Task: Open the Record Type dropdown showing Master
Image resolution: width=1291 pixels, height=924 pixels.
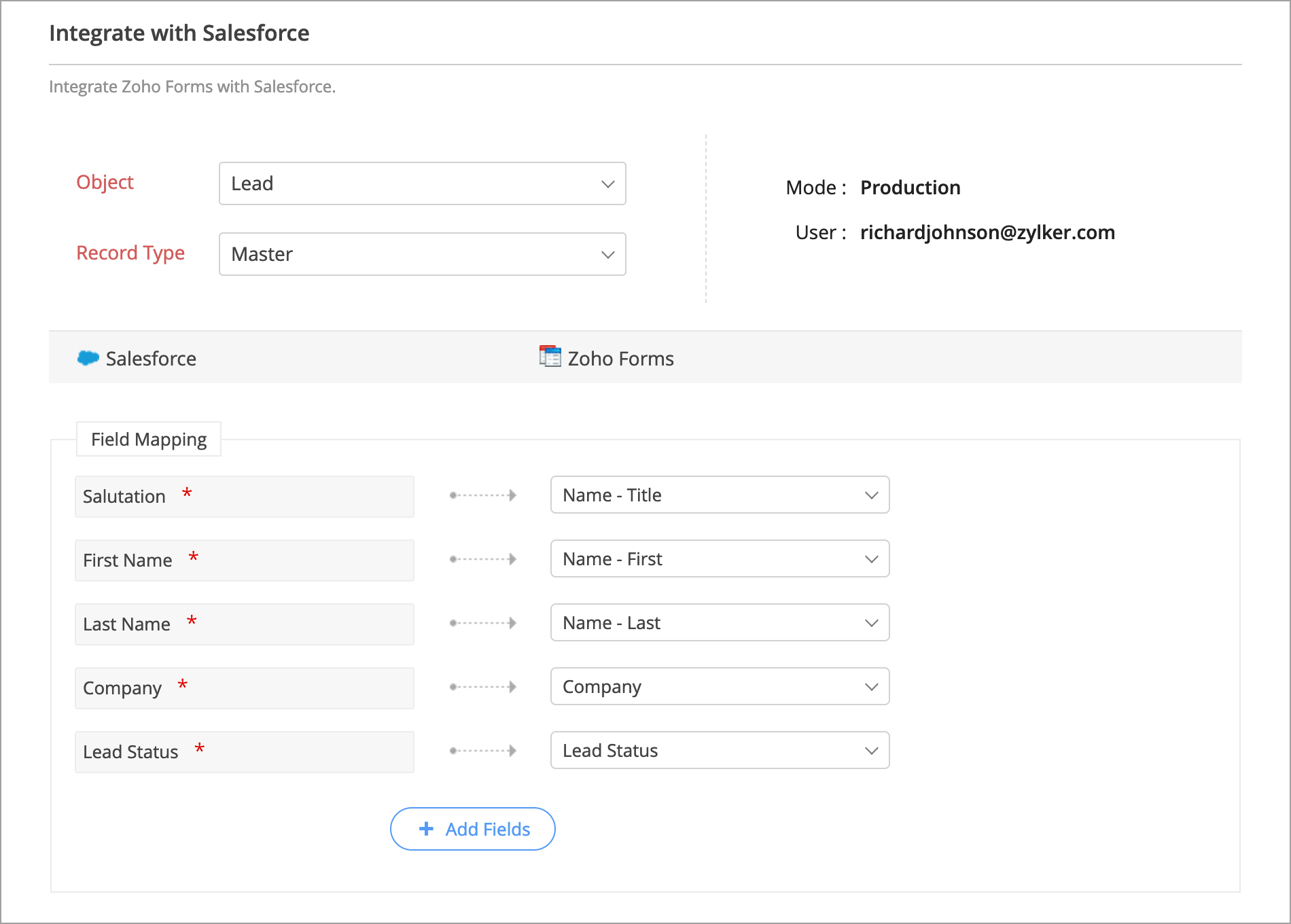Action: point(422,254)
